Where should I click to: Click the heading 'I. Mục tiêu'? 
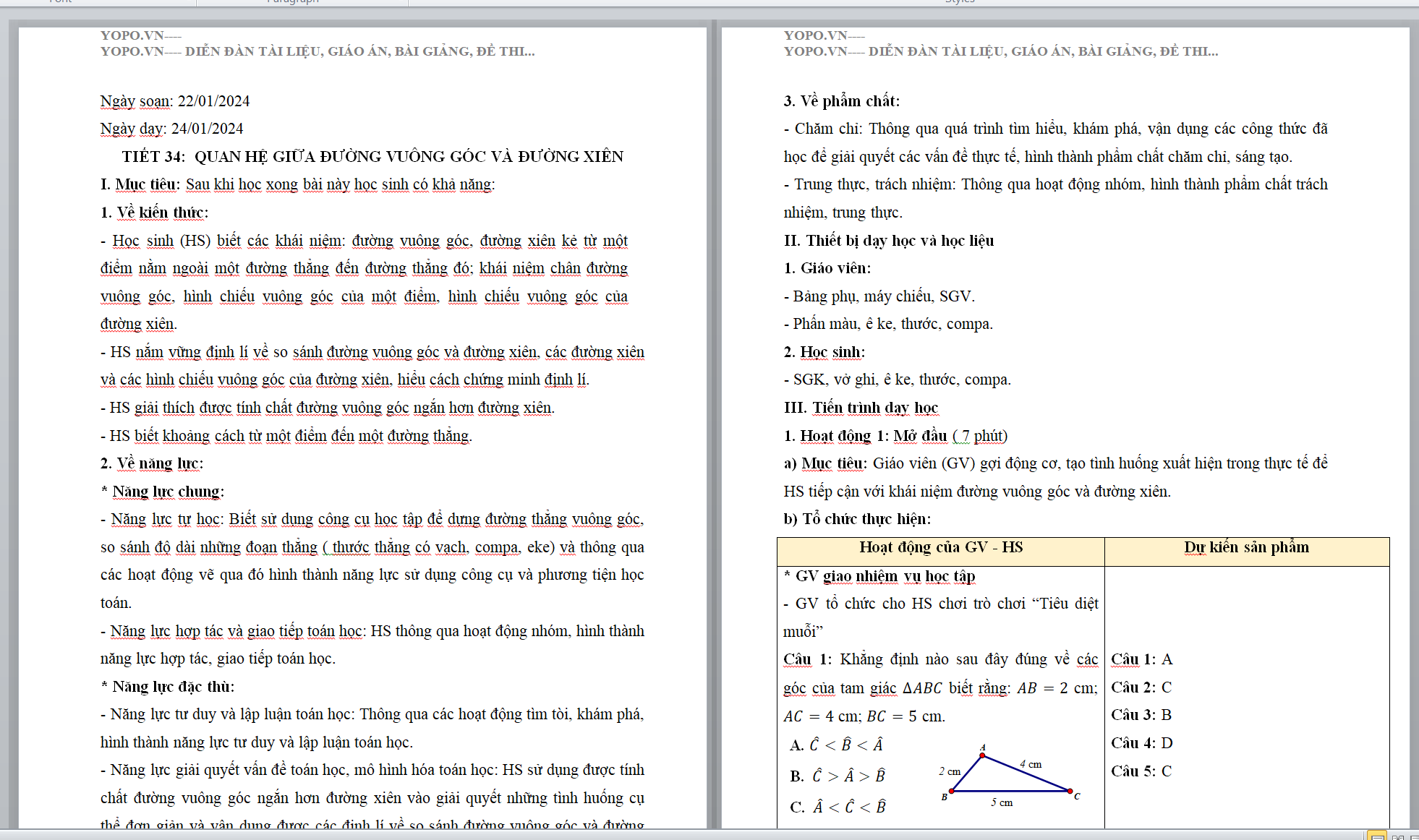[140, 184]
